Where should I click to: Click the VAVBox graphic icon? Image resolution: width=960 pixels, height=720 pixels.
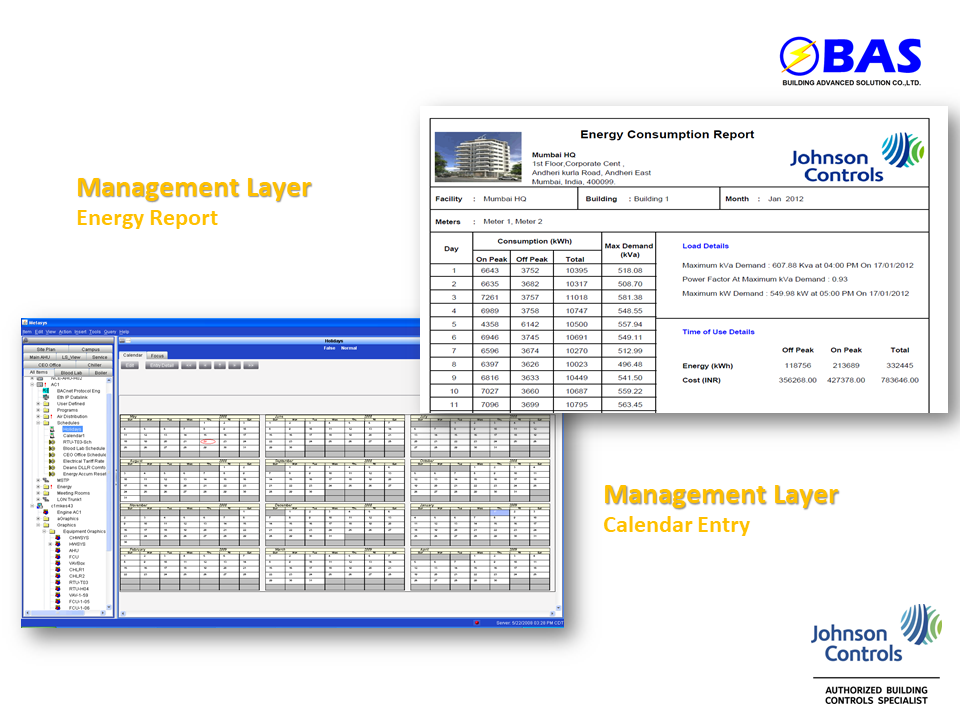(x=58, y=563)
